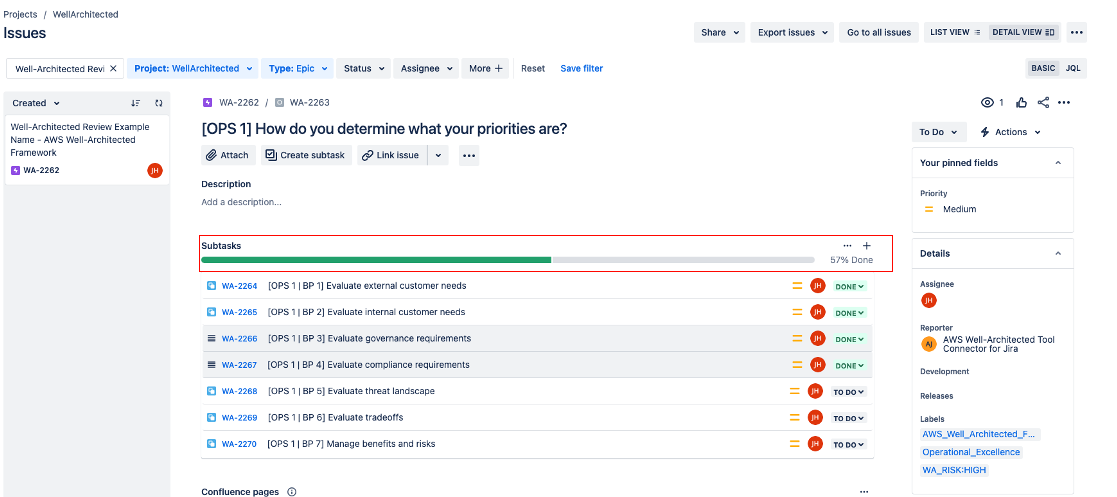Open the To Do status dropdown of the issue
1117x497 pixels.
939,132
